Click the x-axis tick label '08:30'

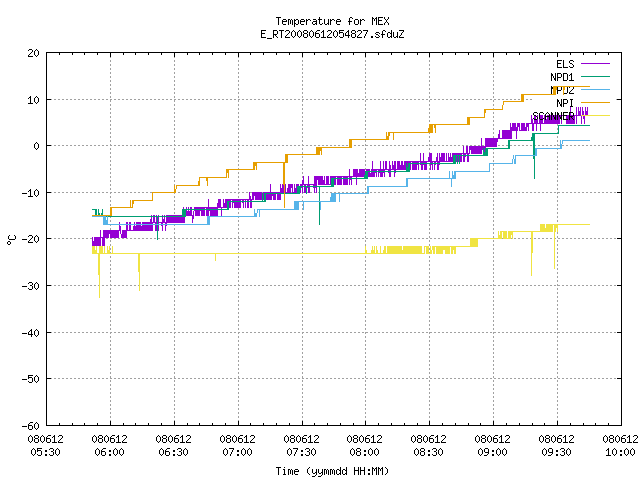(429, 452)
